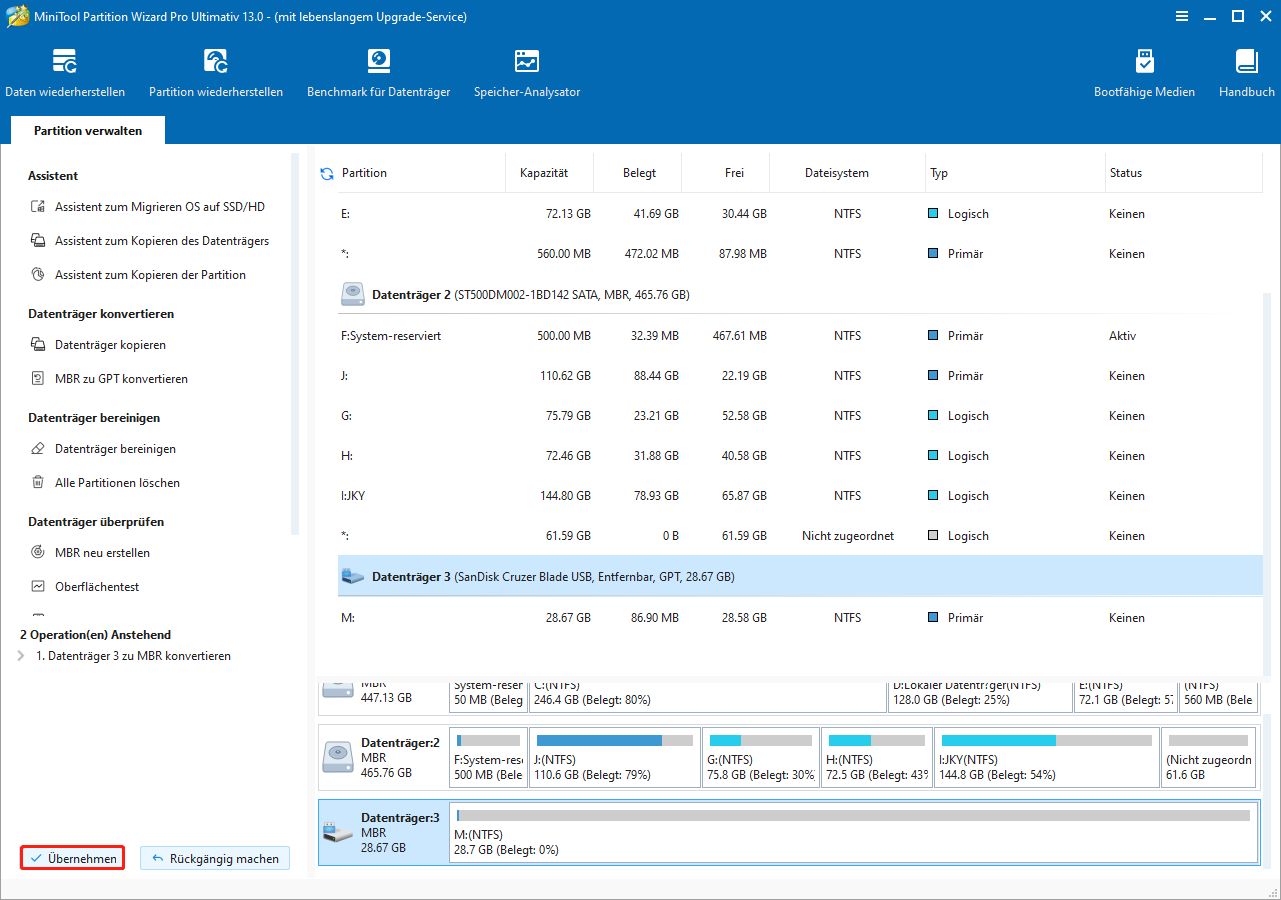Image resolution: width=1281 pixels, height=900 pixels.
Task: Click the refresh icon beside Partition header
Action: pyautogui.click(x=327, y=174)
